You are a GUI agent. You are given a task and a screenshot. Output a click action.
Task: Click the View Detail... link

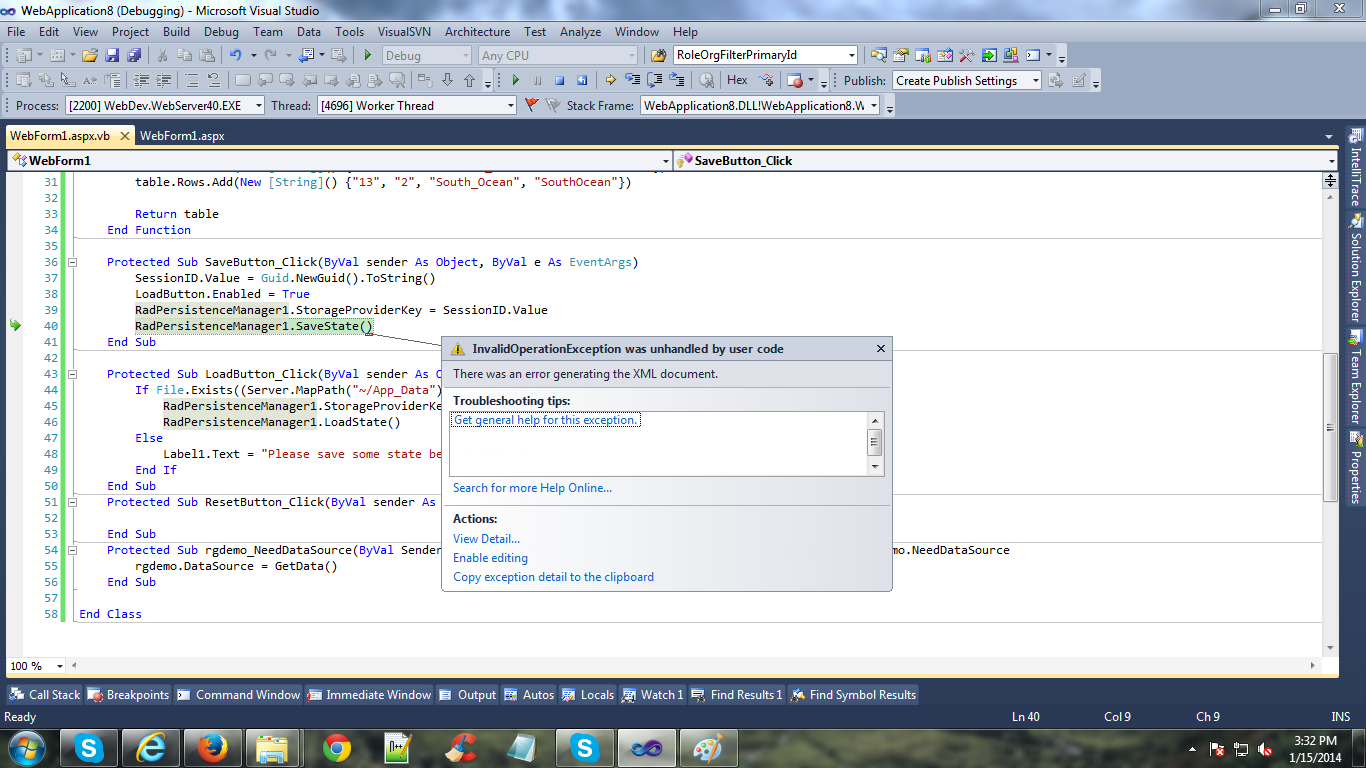click(x=486, y=539)
